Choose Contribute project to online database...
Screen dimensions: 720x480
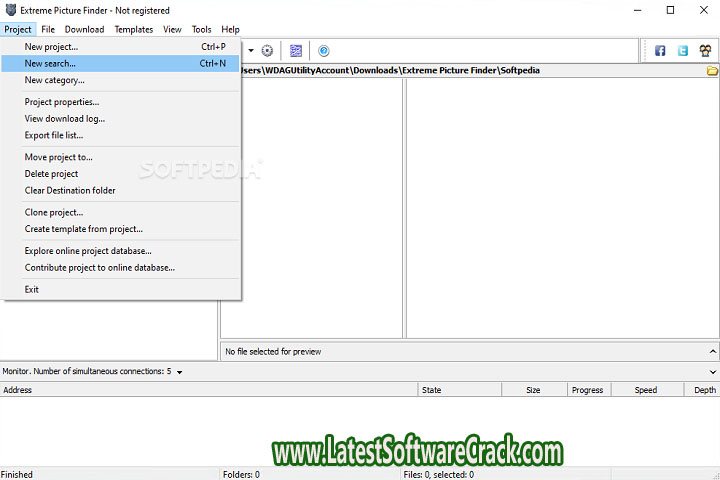121,267
